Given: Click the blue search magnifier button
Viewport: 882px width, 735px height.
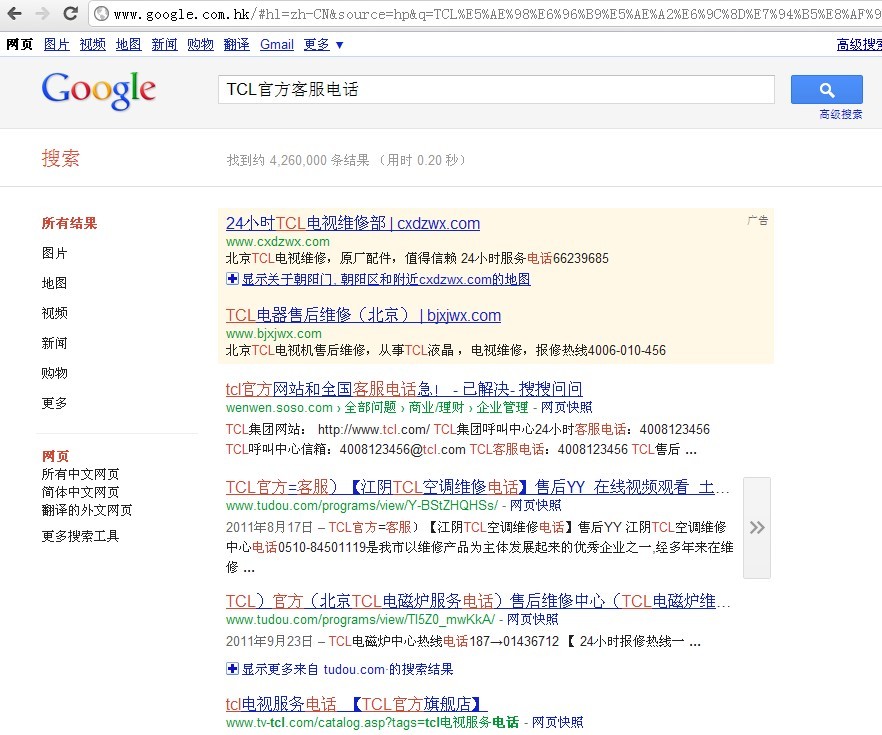Looking at the screenshot, I should pos(826,89).
